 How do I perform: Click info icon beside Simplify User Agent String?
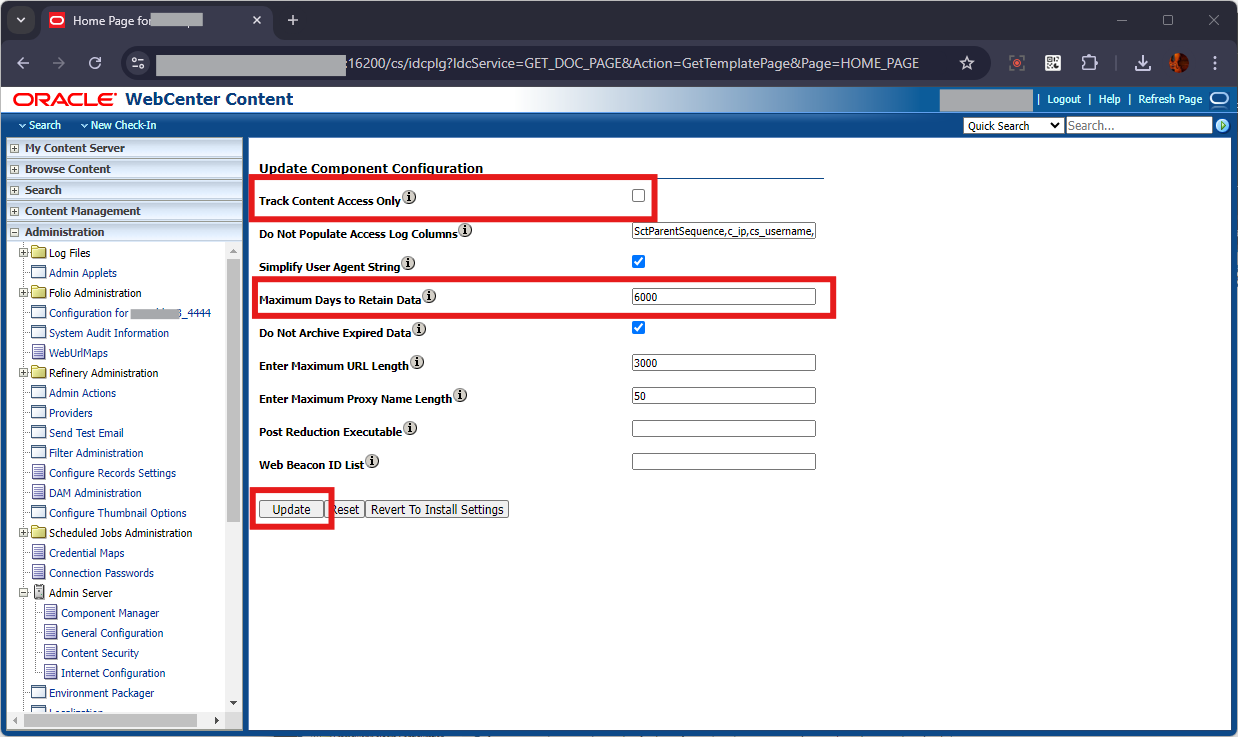coord(408,265)
